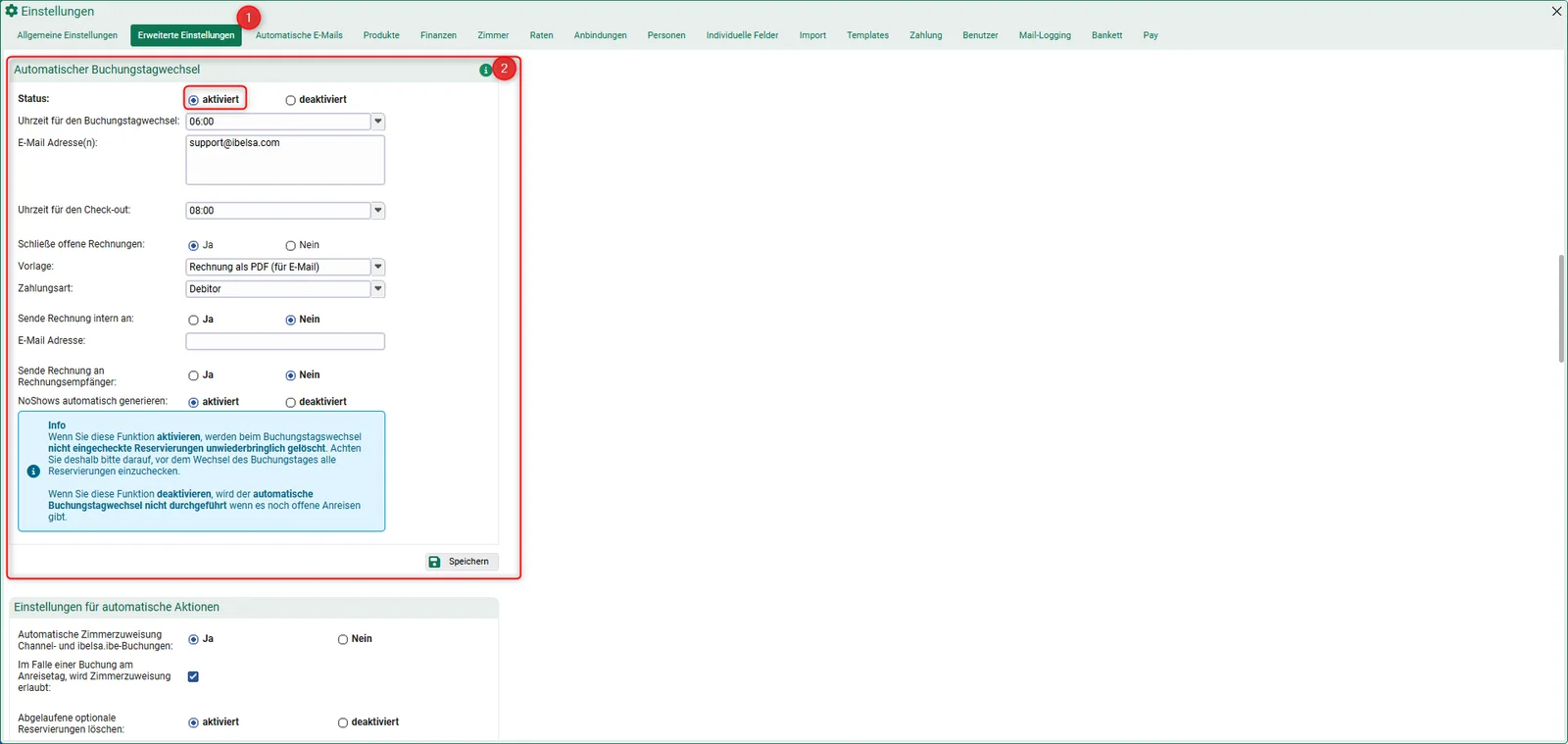Click the Vorlage field showing Rechnung als PDF
The image size is (1568, 744).
pos(278,267)
